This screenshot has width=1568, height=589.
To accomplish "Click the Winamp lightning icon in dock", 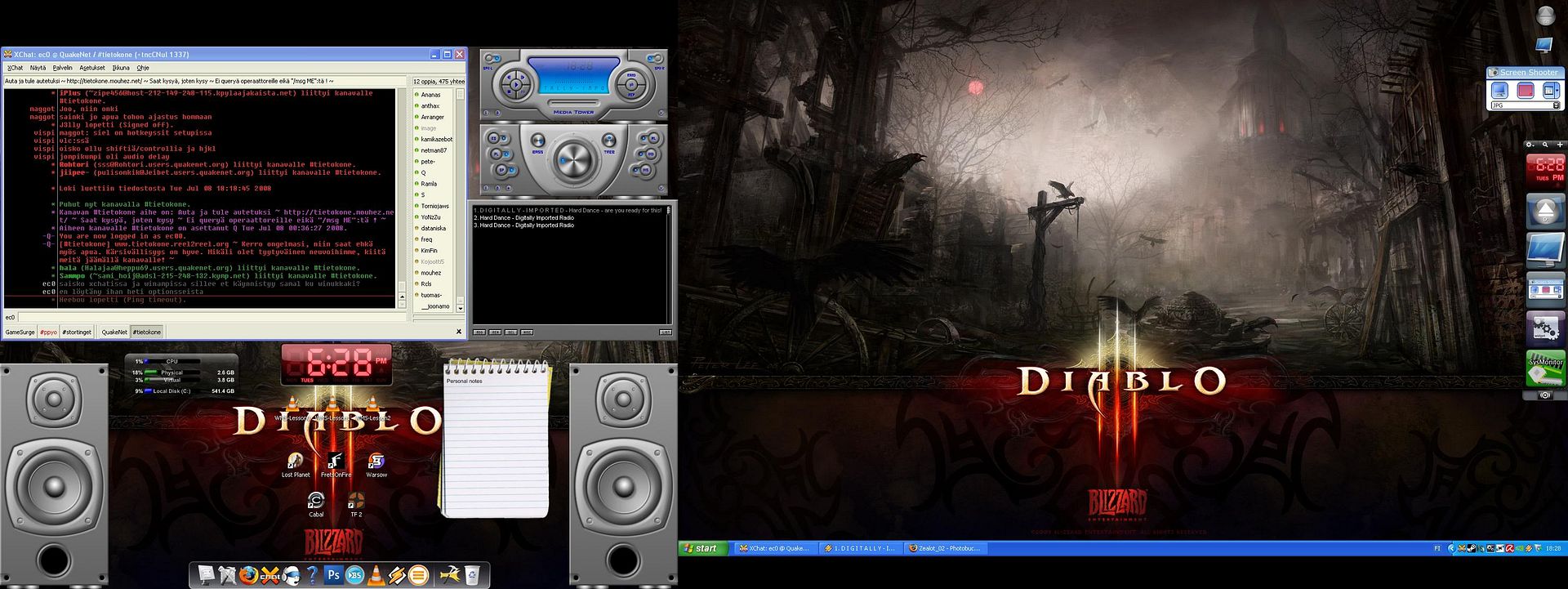I will pos(397,575).
